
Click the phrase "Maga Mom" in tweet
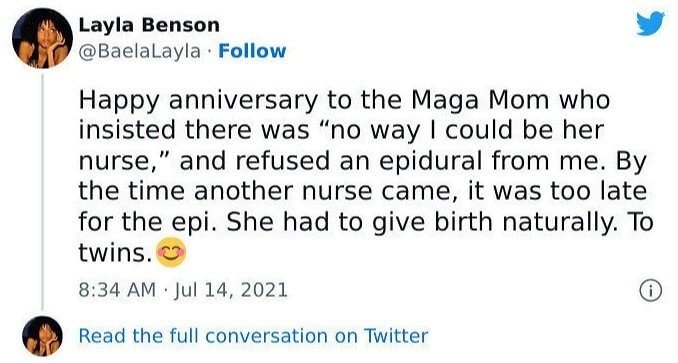click(x=480, y=100)
